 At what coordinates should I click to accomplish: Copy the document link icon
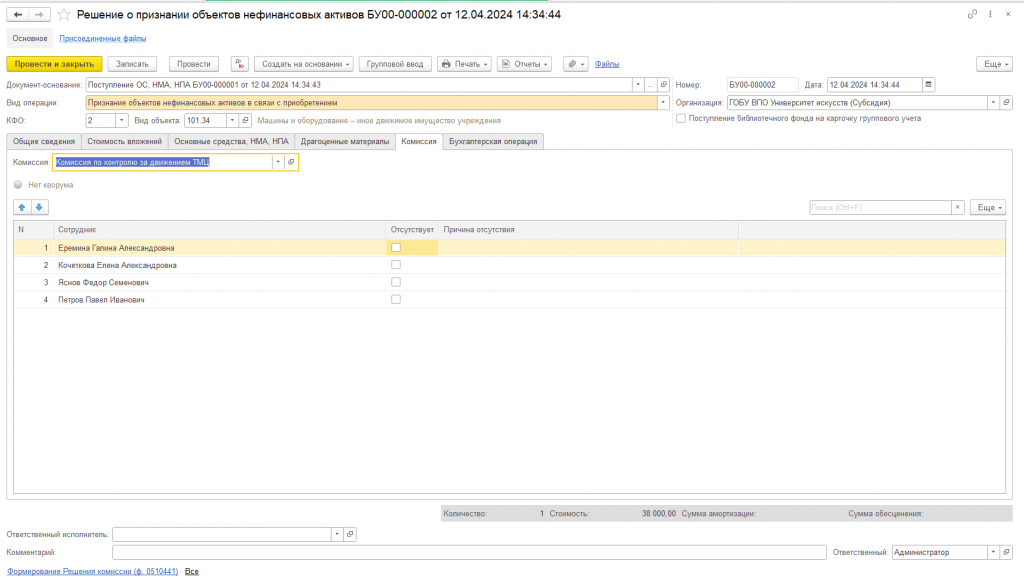click(x=972, y=14)
